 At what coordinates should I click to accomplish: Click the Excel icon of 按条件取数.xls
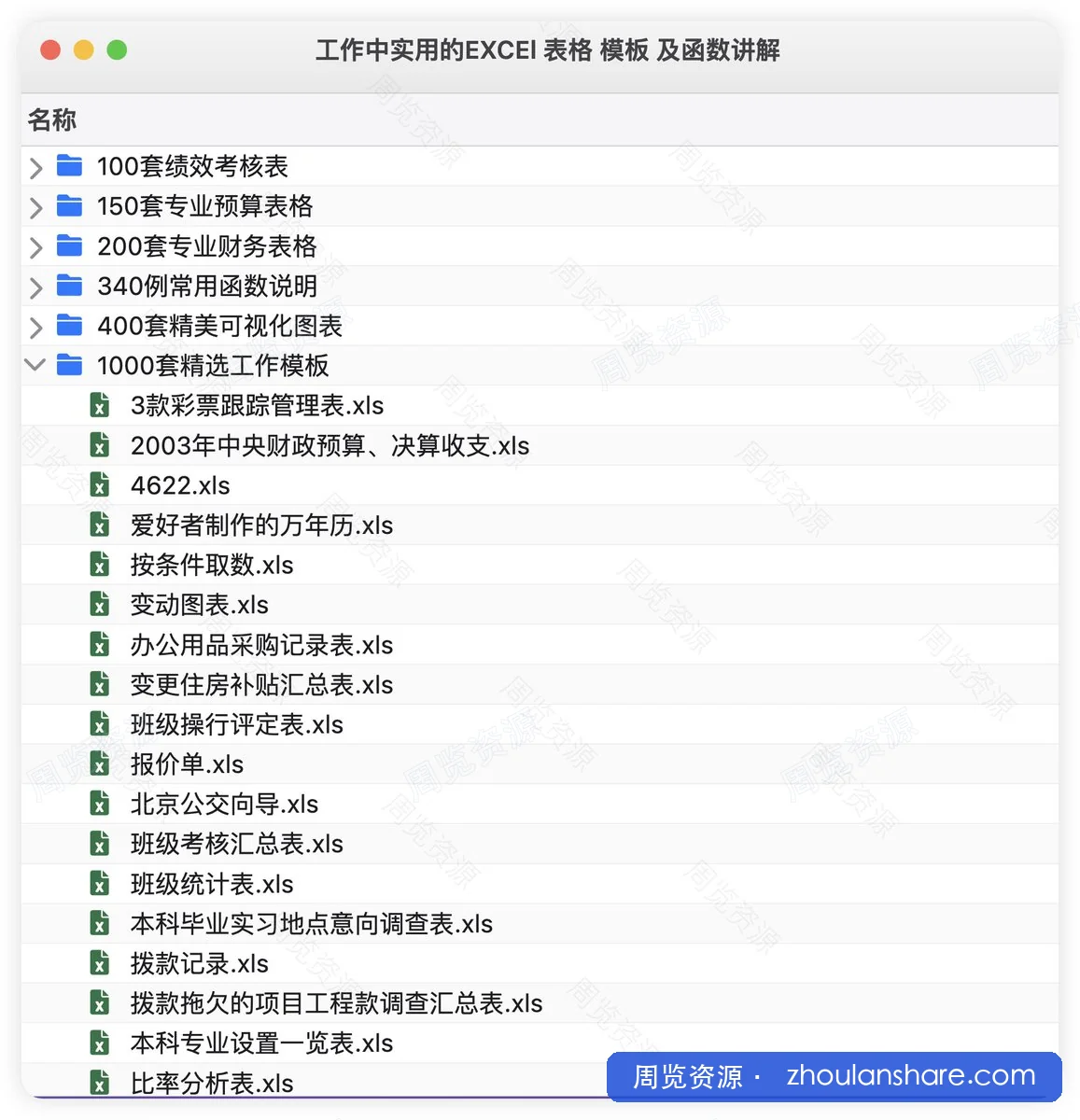click(x=99, y=565)
